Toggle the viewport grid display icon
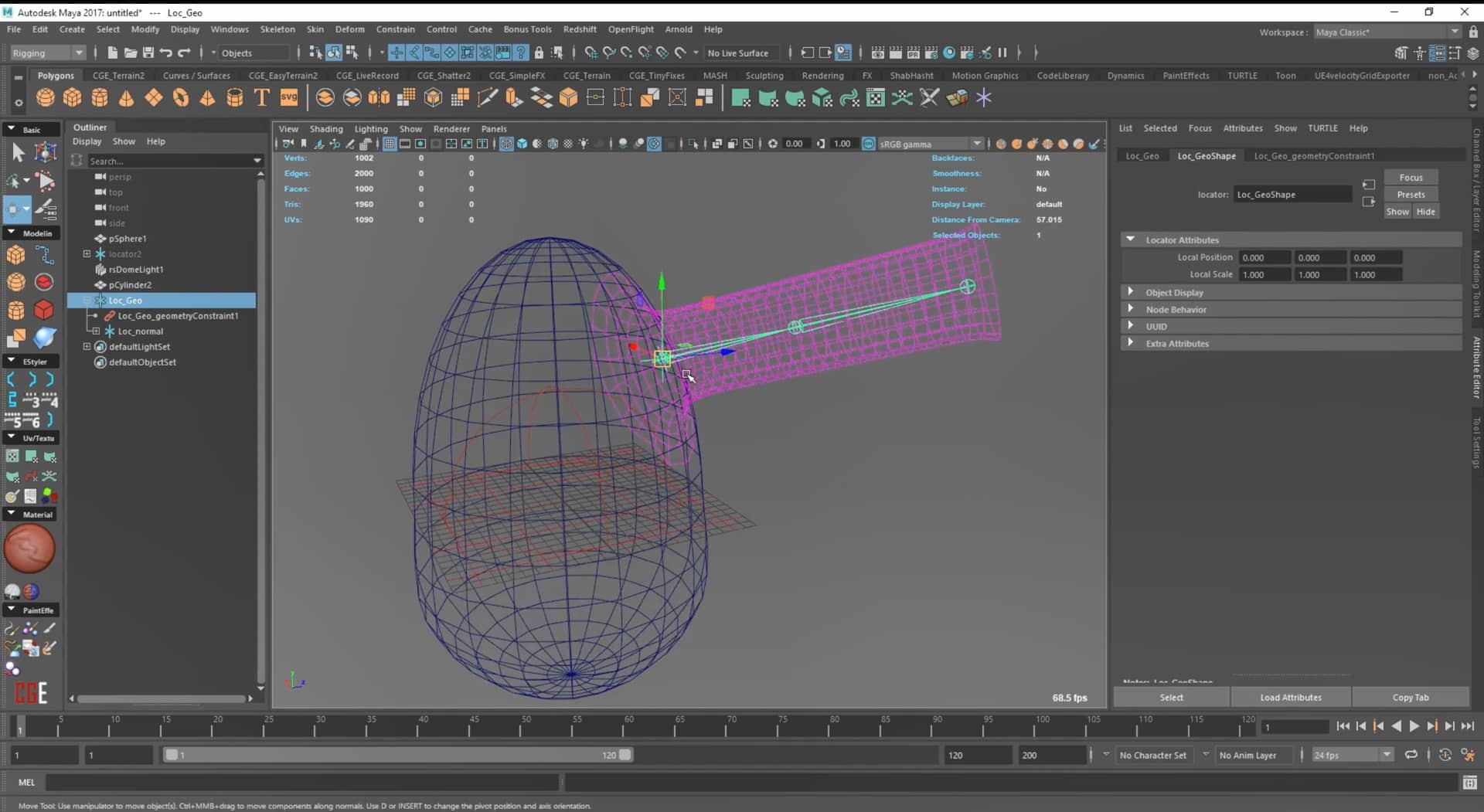1484x812 pixels. (x=389, y=144)
